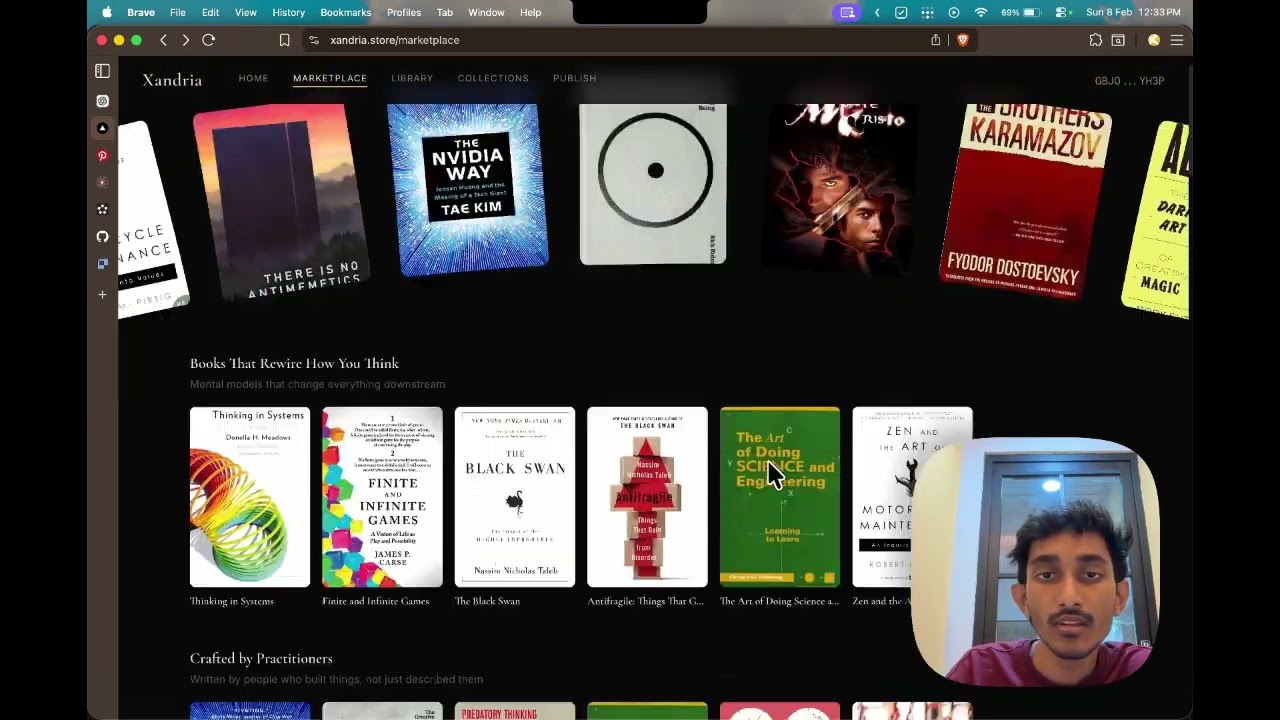Select the Marketplace nav tab
The image size is (1280, 720).
330,78
